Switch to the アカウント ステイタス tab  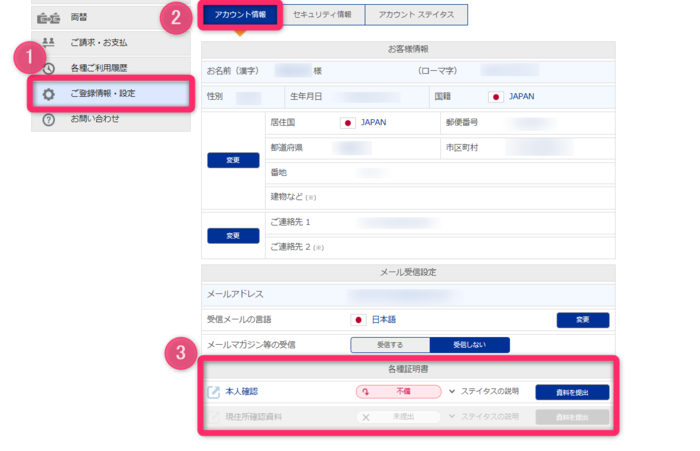[417, 15]
